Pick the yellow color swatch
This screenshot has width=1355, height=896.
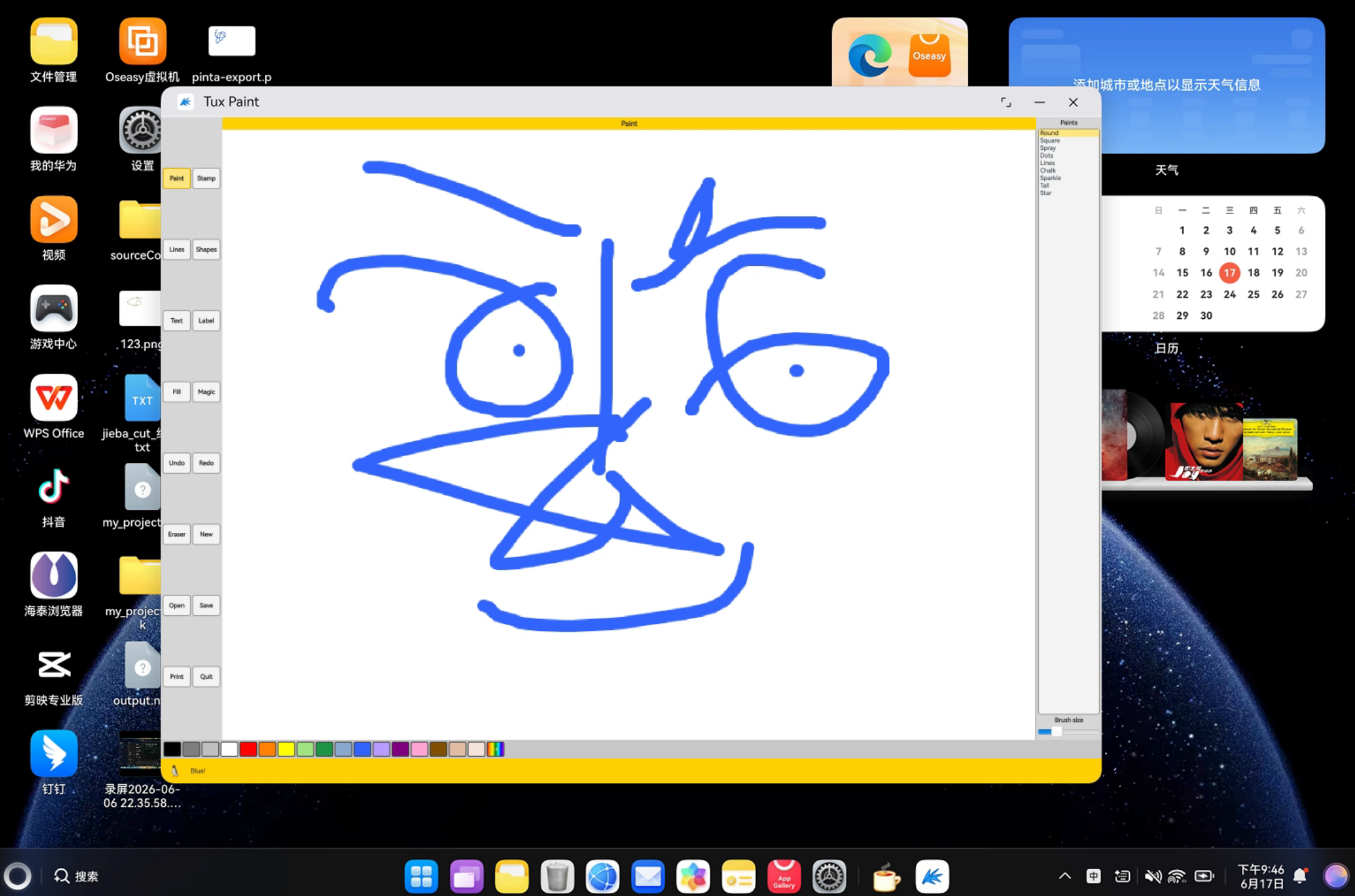pos(286,749)
